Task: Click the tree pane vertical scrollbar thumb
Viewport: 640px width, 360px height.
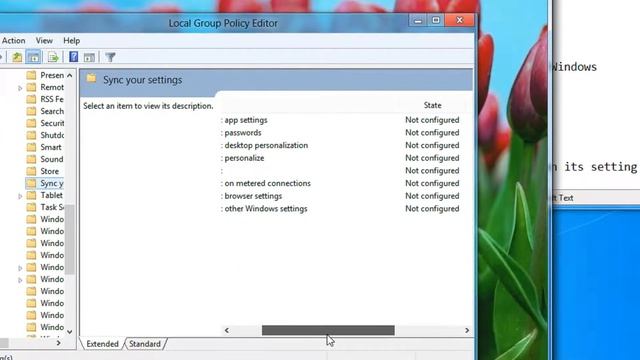Action: tap(70, 240)
